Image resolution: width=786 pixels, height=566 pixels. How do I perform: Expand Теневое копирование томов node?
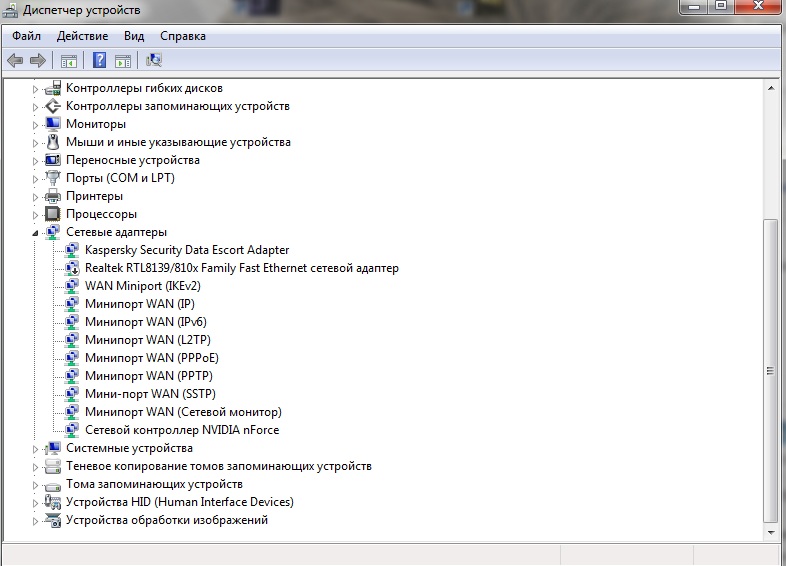(35, 467)
